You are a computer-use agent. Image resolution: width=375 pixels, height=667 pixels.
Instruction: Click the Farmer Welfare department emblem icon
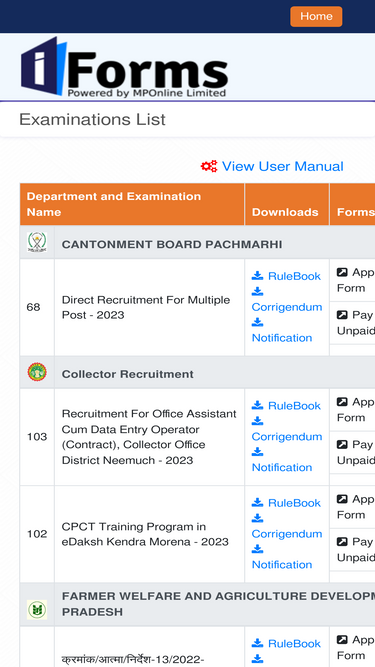click(x=37, y=609)
